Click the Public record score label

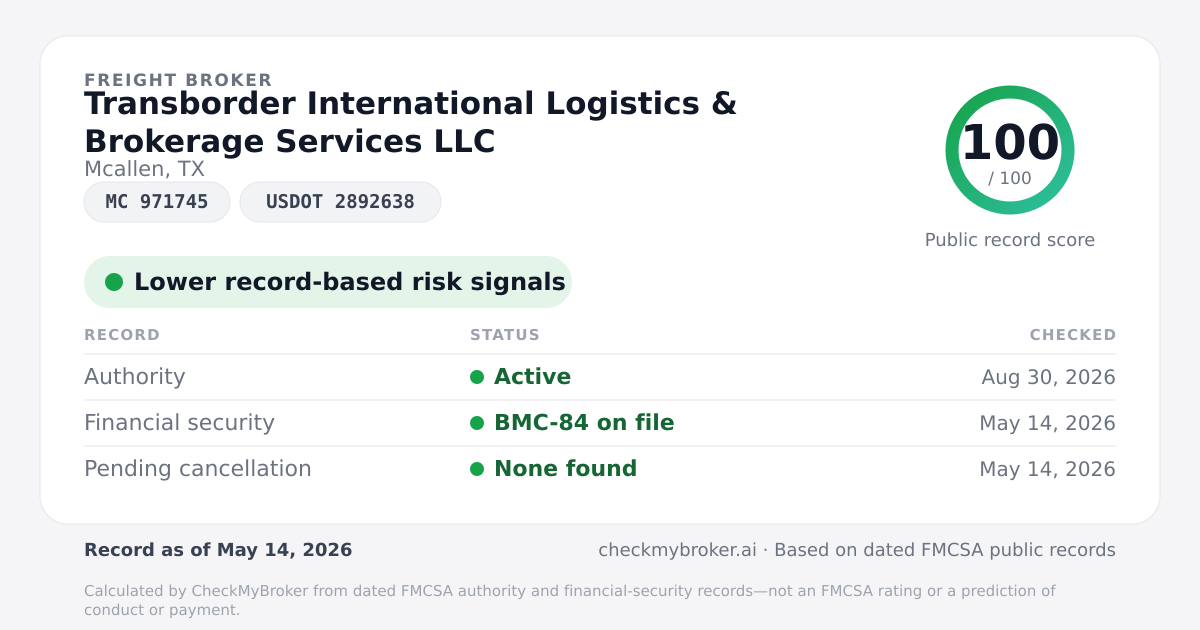click(1010, 240)
